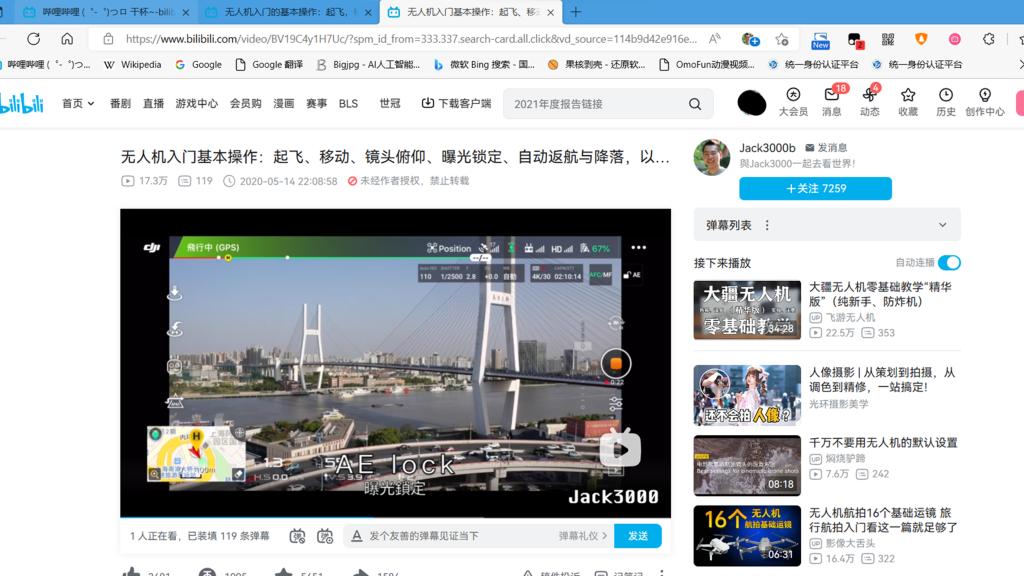Click the 关注 7259 follow button

815,188
